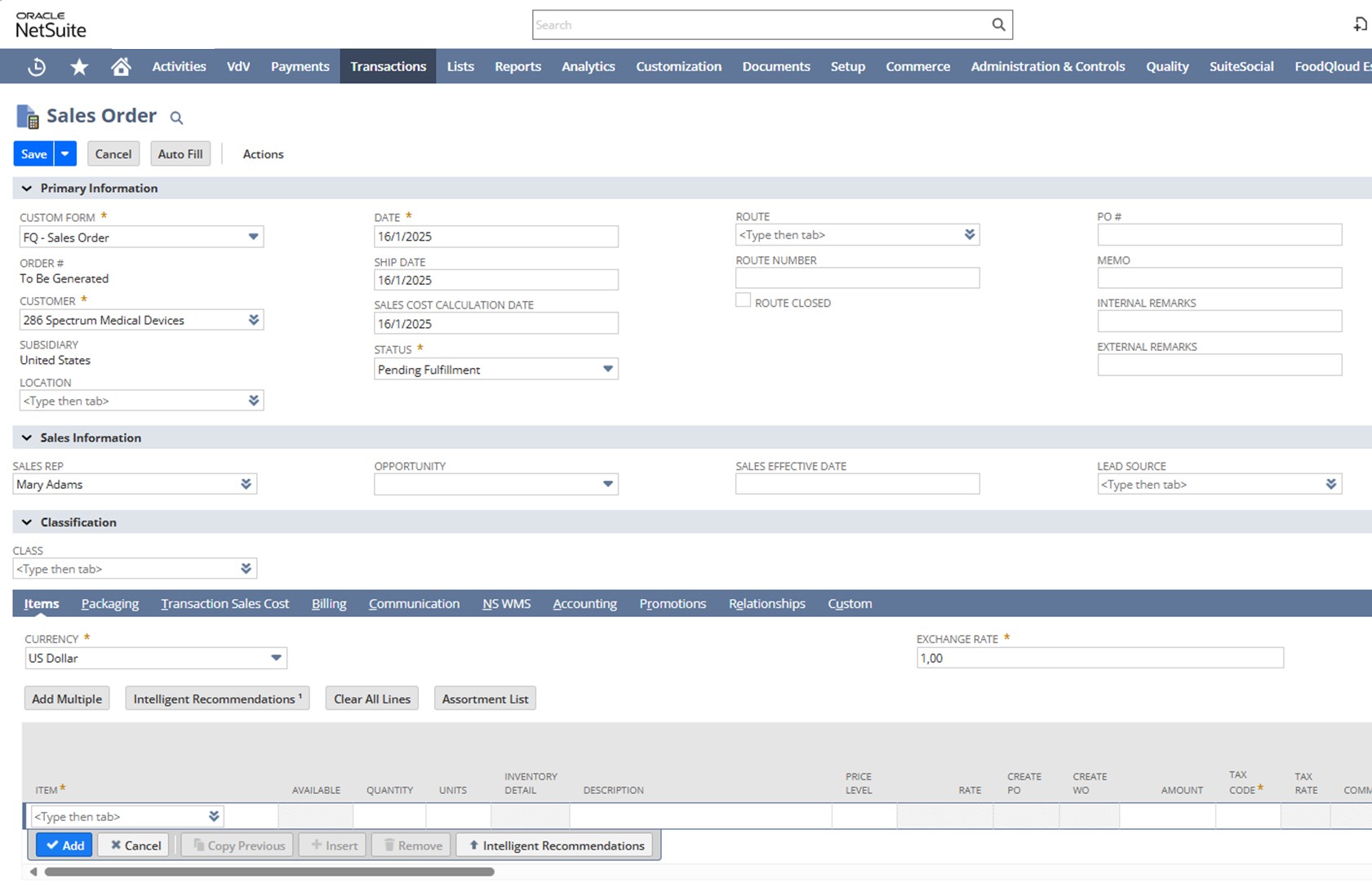Image resolution: width=1372 pixels, height=883 pixels.
Task: Click the global Search box
Action: [772, 24]
